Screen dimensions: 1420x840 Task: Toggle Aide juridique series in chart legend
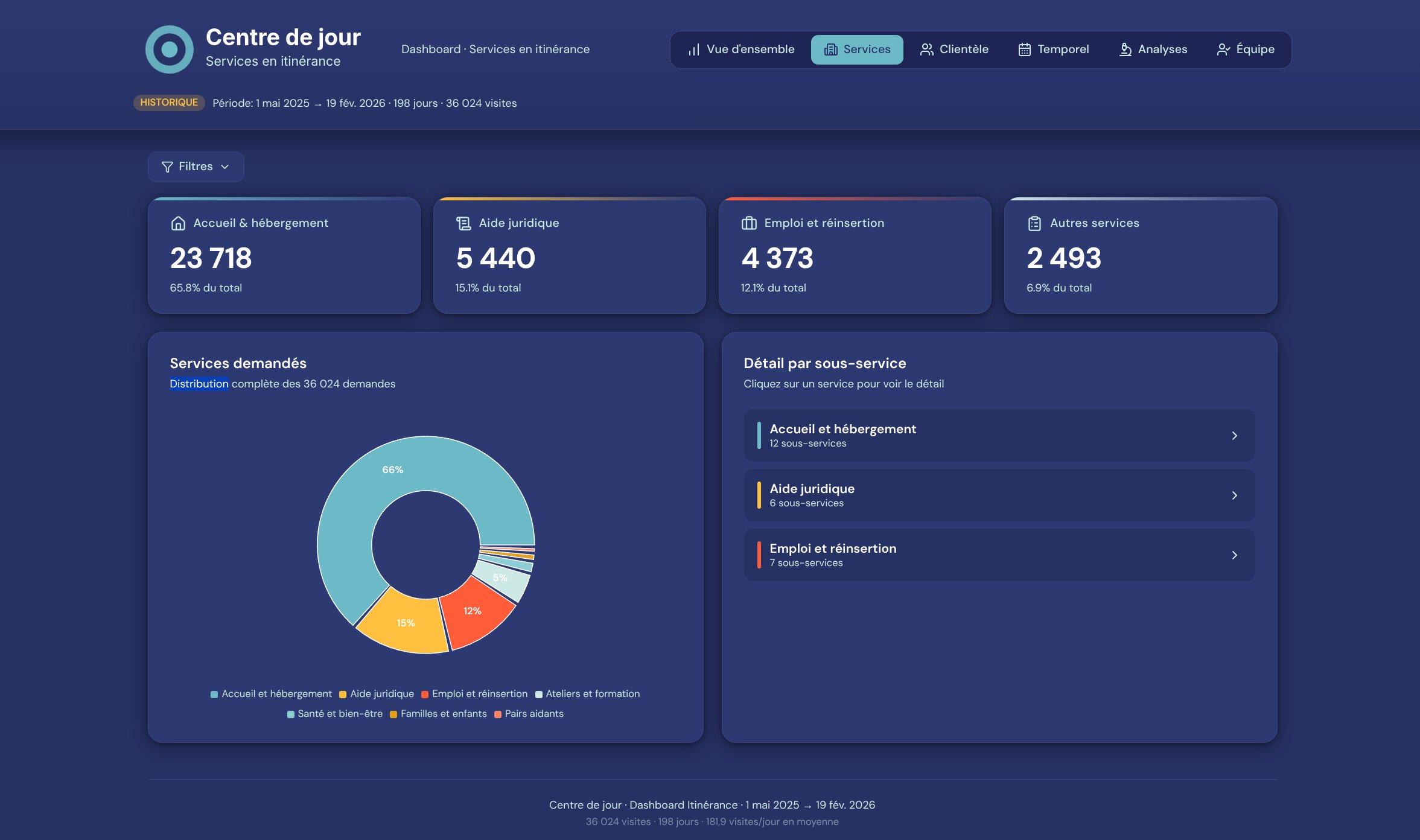[x=377, y=694]
